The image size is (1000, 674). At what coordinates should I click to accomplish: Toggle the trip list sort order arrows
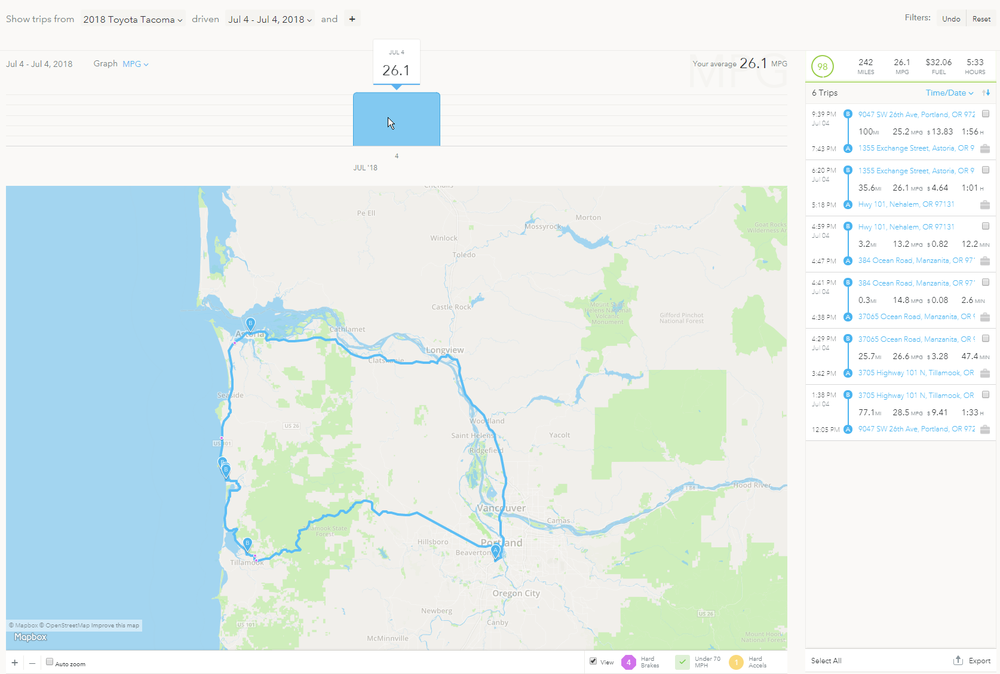pos(985,93)
